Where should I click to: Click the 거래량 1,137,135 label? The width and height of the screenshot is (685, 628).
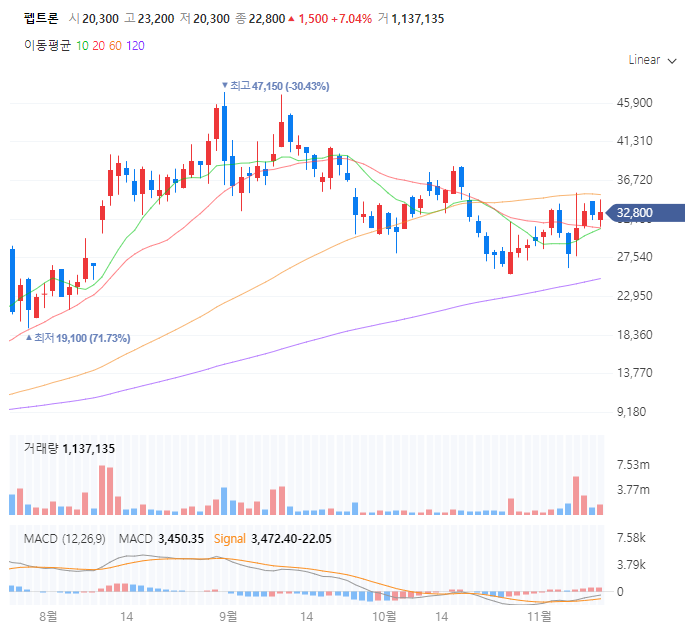pyautogui.click(x=69, y=449)
